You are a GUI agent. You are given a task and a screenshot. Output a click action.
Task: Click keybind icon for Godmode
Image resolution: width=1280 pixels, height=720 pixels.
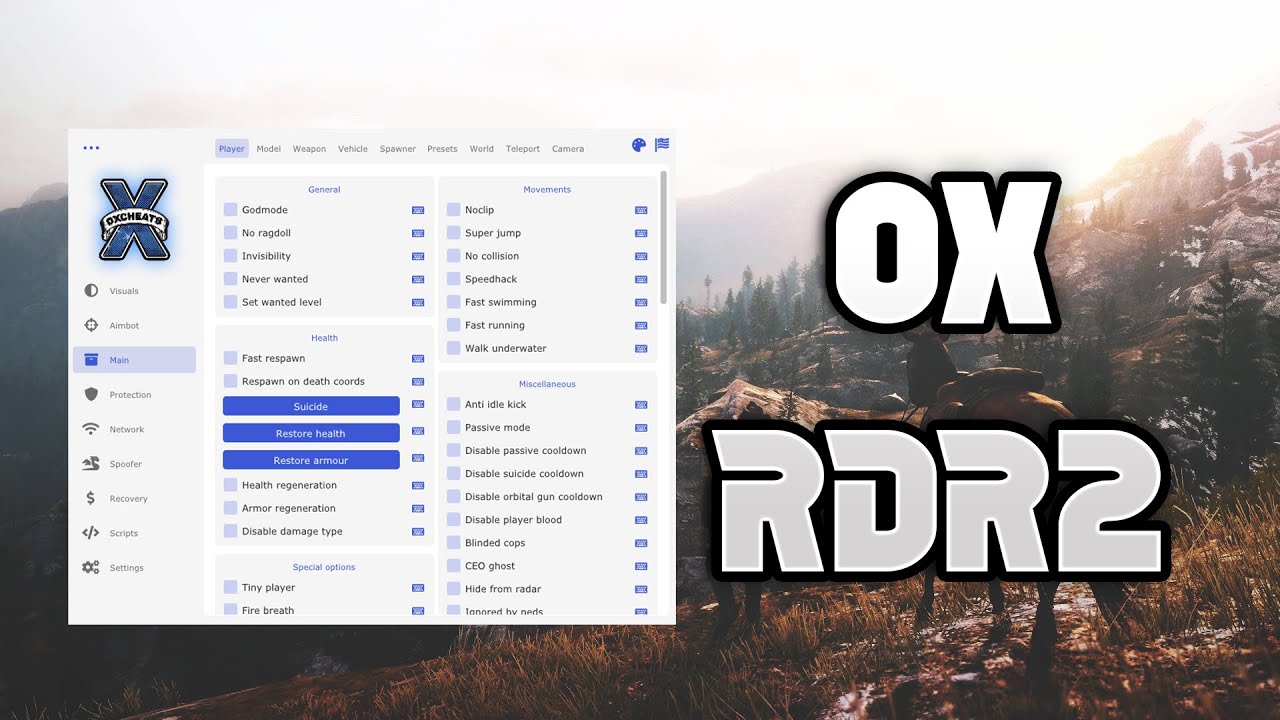[418, 210]
